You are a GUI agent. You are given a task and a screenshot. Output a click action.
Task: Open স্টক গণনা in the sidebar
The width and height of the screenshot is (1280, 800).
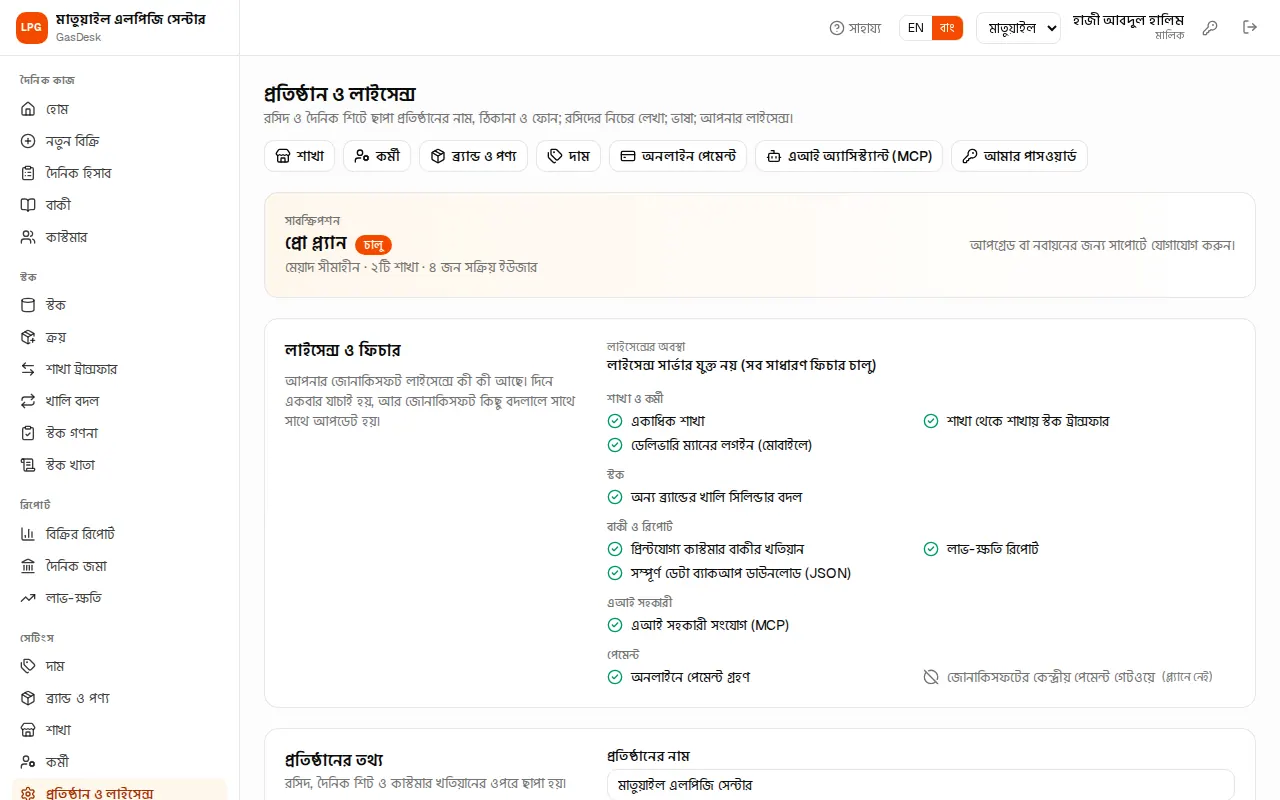(x=120, y=433)
